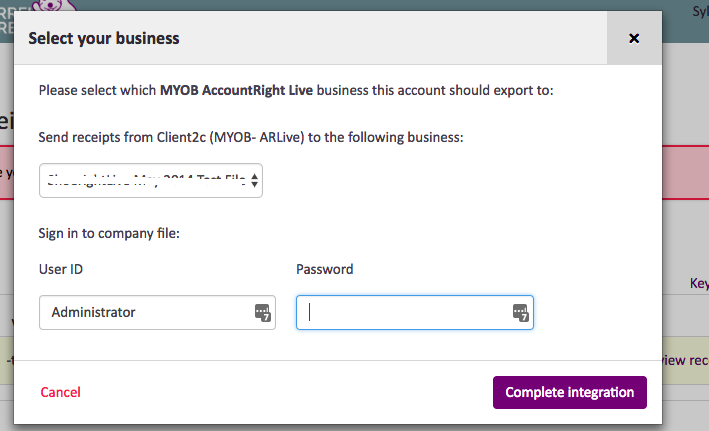The width and height of the screenshot is (709, 431).
Task: Cancel the integration setup
Action: [61, 392]
